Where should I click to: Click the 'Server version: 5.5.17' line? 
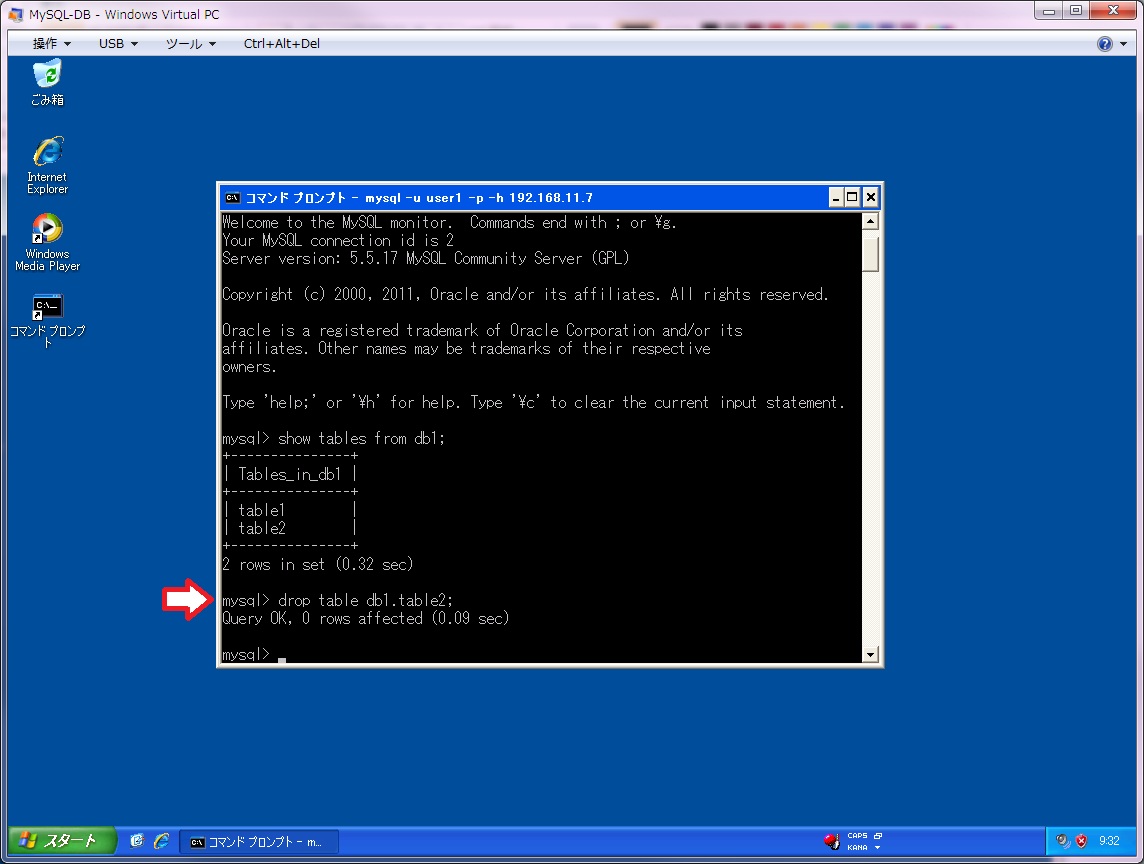pyautogui.click(x=425, y=258)
